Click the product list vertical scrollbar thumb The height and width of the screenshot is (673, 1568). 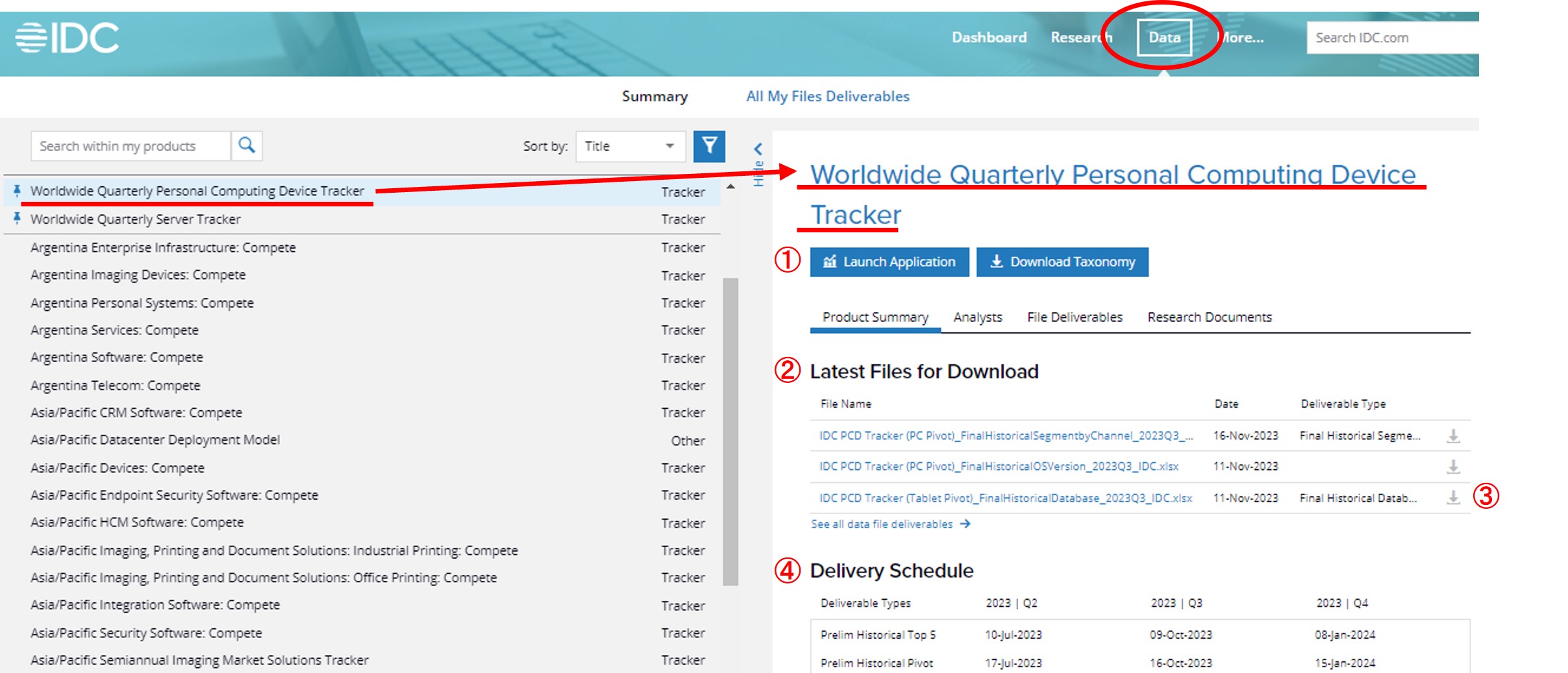pos(730,432)
